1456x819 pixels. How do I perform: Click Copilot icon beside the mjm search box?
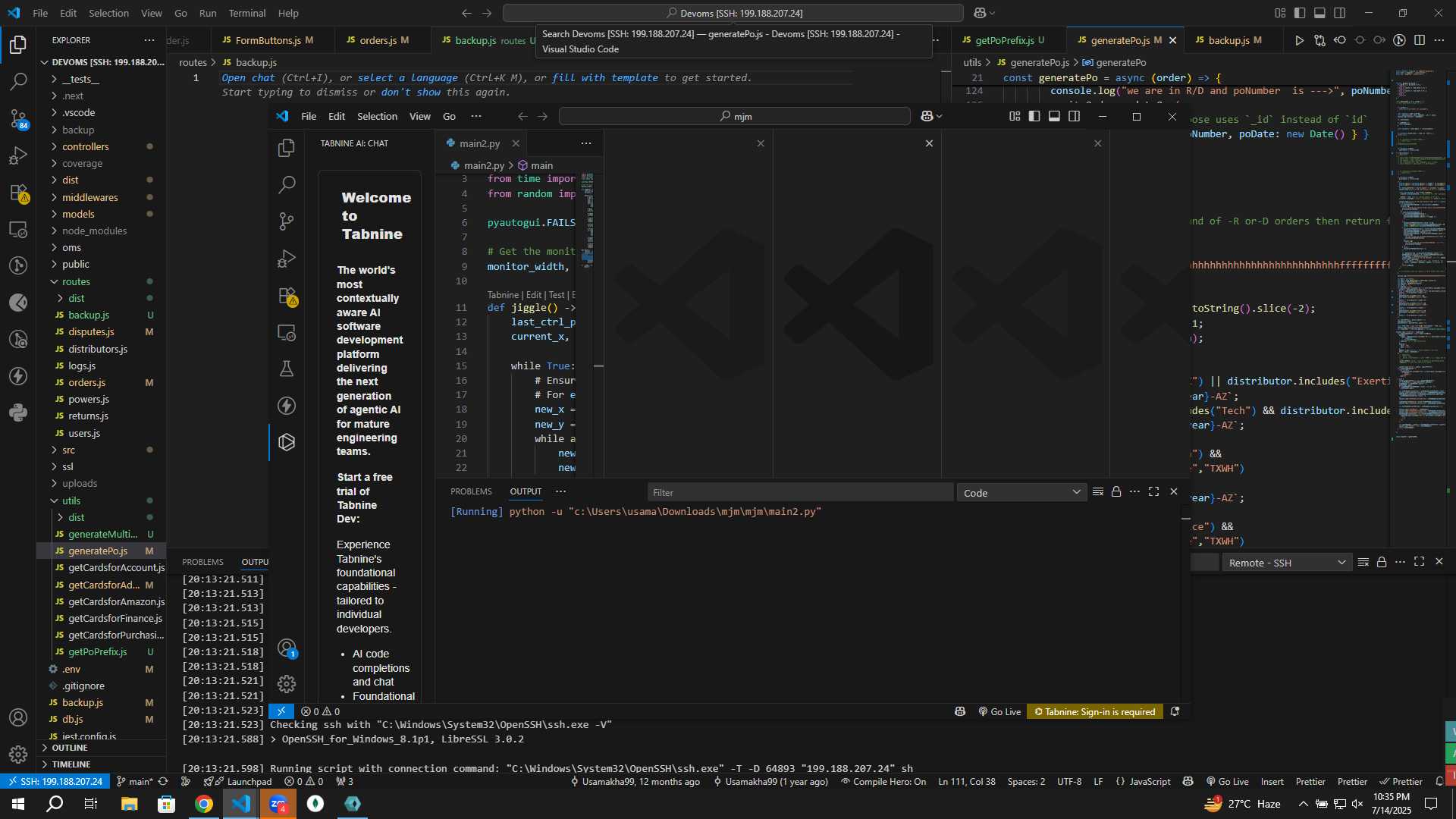pyautogui.click(x=927, y=116)
